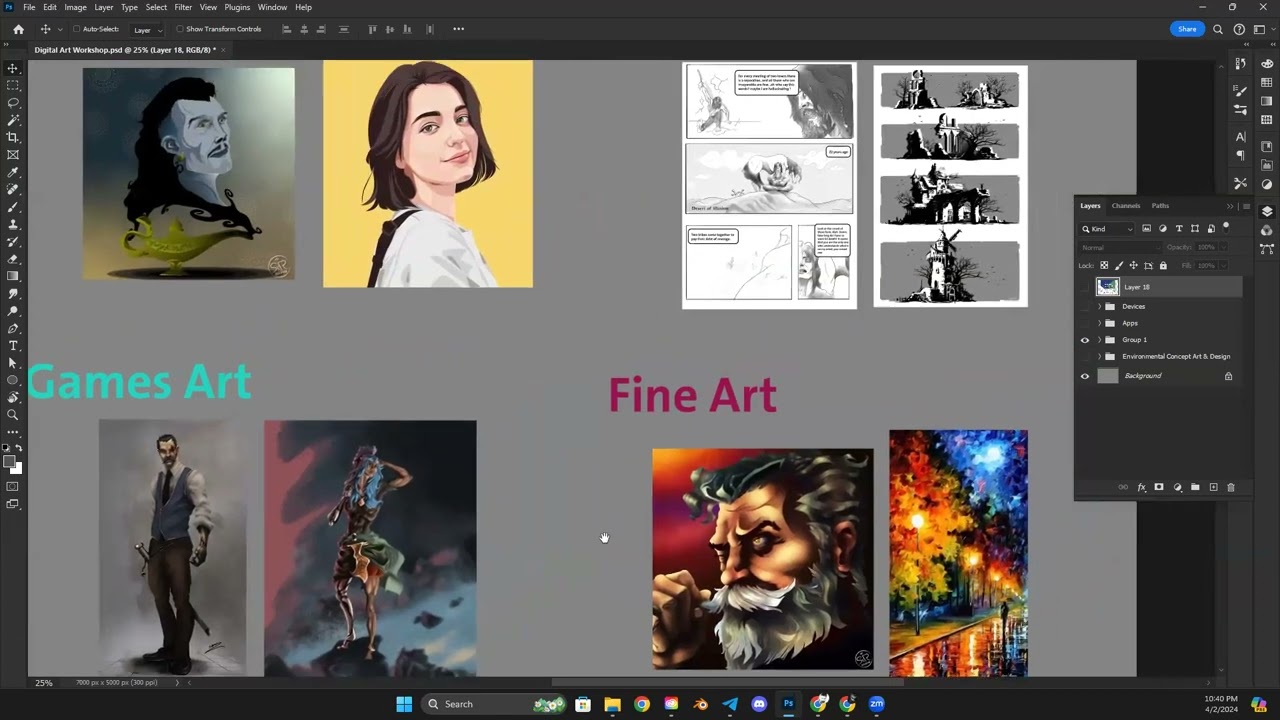
Task: Enable Show Transform Controls checkbox
Action: coord(180,29)
